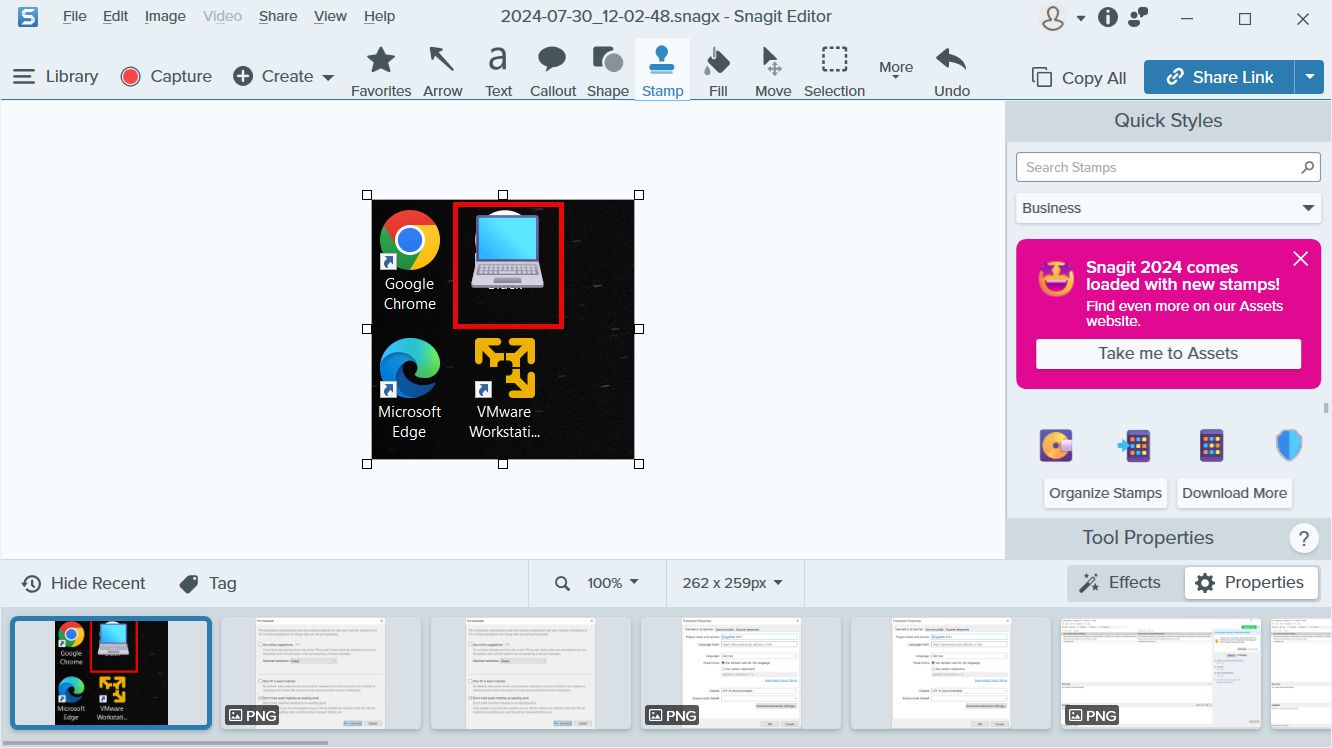Select the Fill tool
The height and width of the screenshot is (748, 1332).
pyautogui.click(x=717, y=71)
